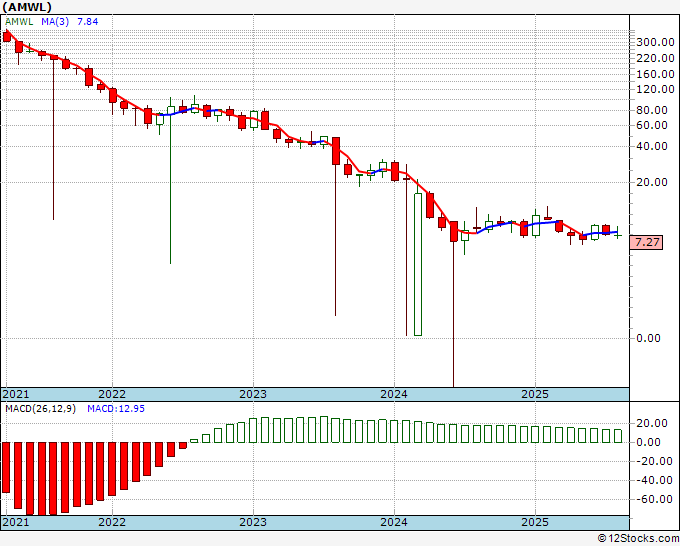Image resolution: width=680 pixels, height=546 pixels.
Task: Click the -20.00 MACD axis label
Action: click(654, 461)
